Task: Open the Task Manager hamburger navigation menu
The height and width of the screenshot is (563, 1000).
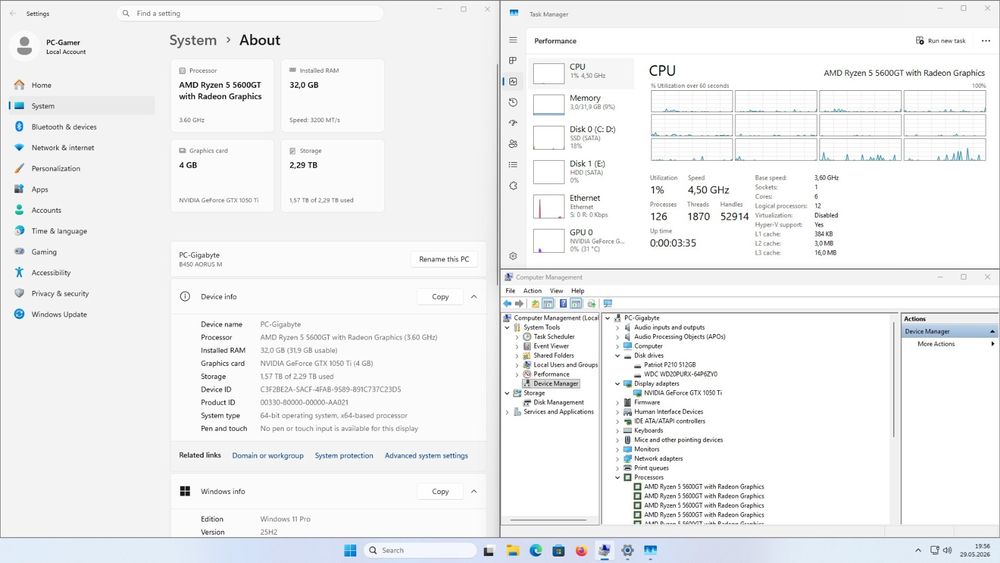Action: click(513, 40)
